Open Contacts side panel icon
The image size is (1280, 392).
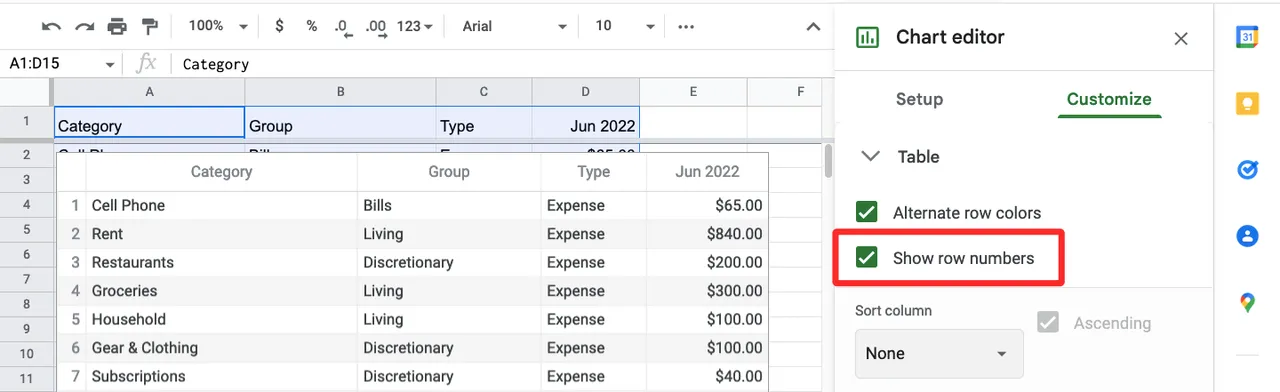click(1247, 236)
